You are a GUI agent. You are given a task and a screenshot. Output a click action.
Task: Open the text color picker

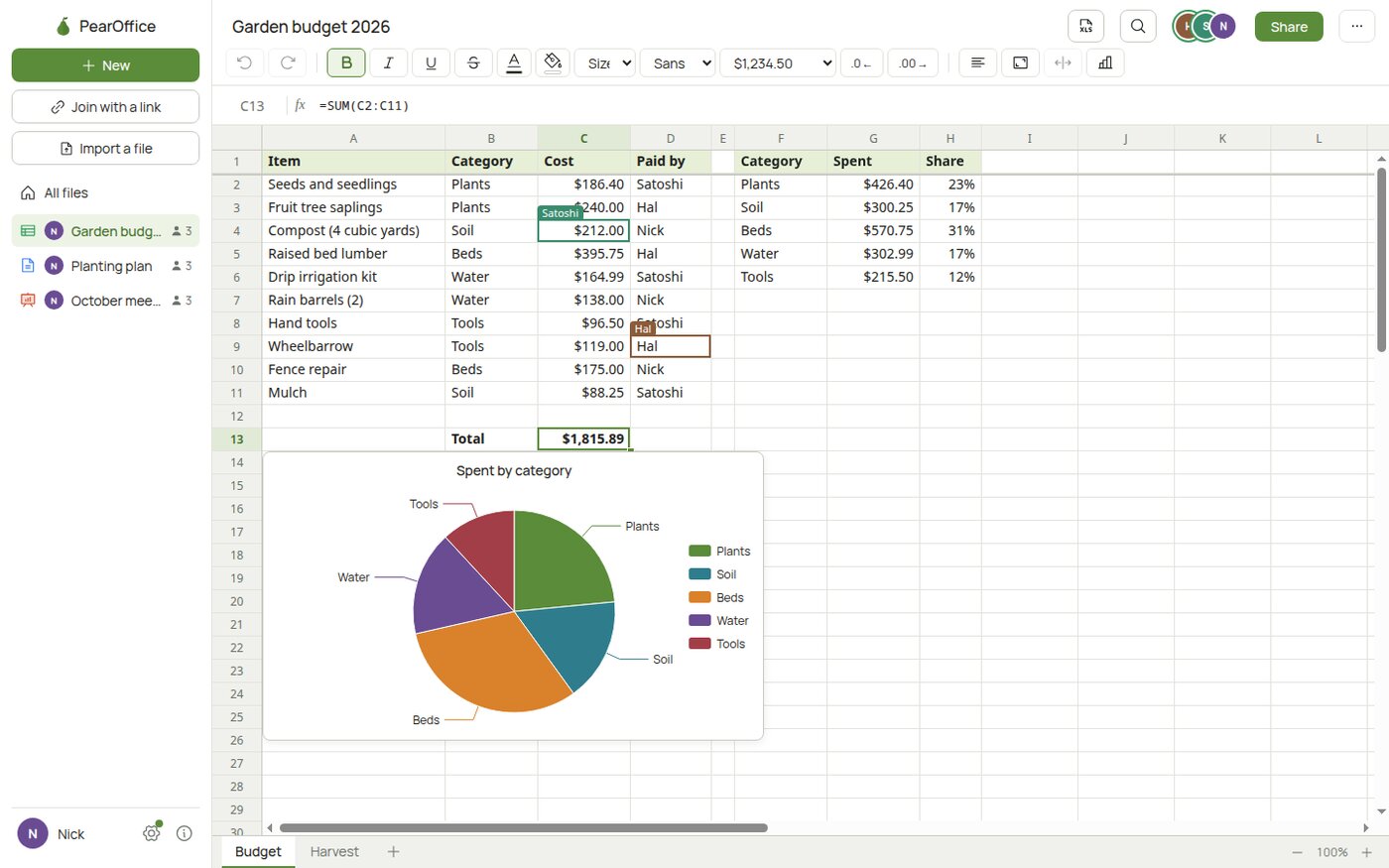(x=514, y=62)
